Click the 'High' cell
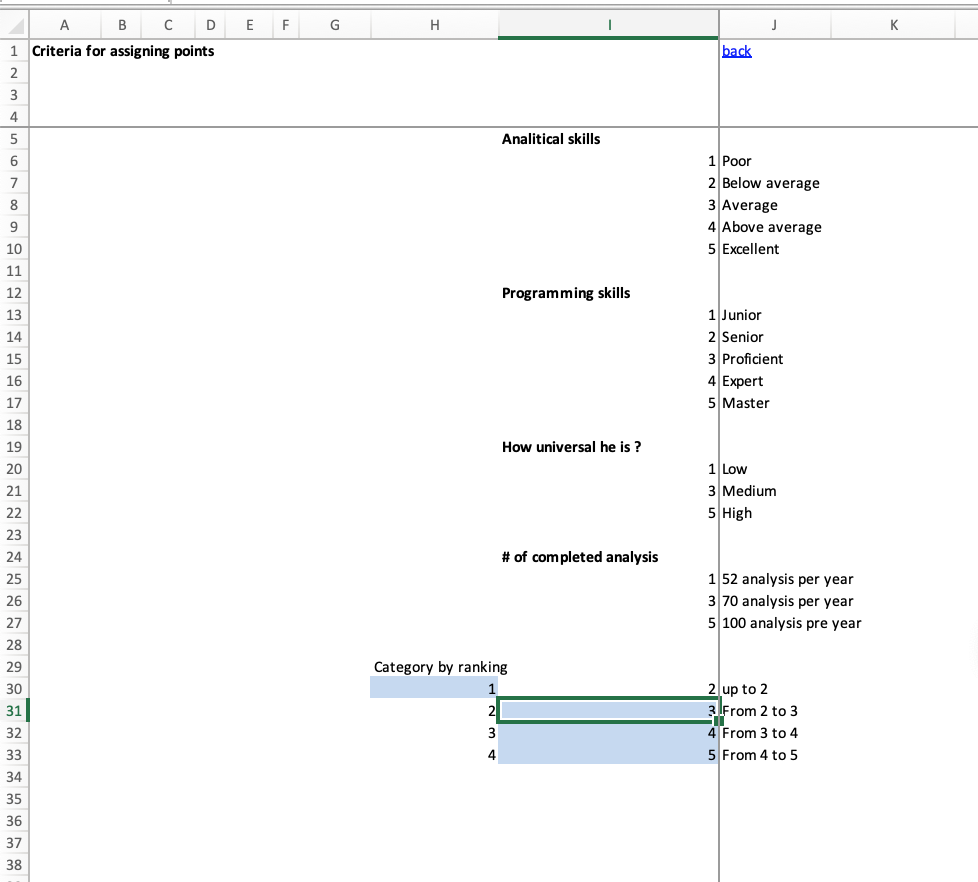The image size is (978, 882). click(x=737, y=513)
